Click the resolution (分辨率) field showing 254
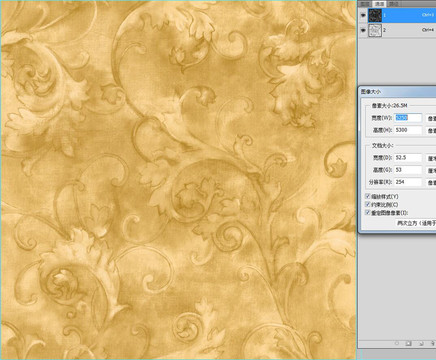Screen dimensions: 436x360 (408, 182)
